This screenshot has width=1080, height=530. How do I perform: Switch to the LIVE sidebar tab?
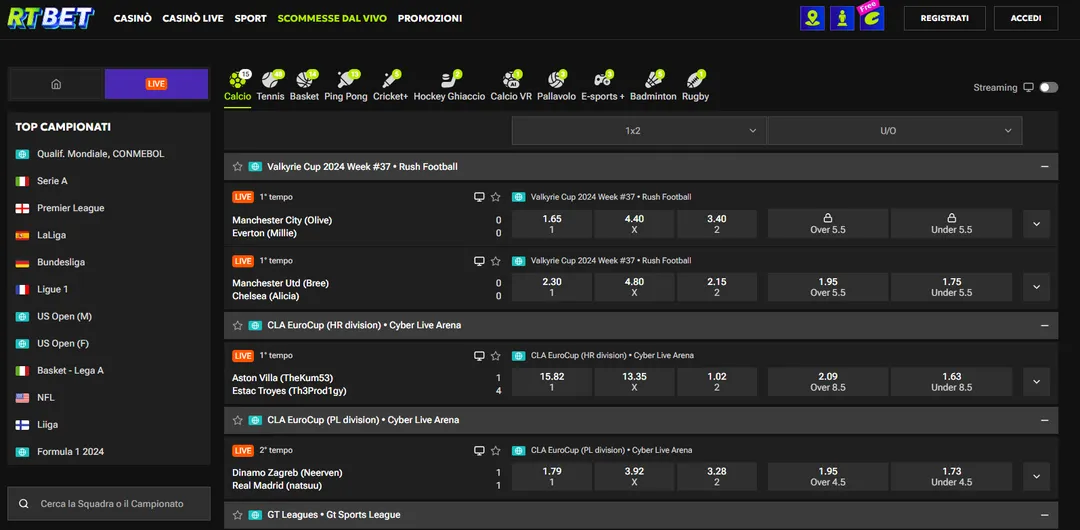[x=156, y=84]
